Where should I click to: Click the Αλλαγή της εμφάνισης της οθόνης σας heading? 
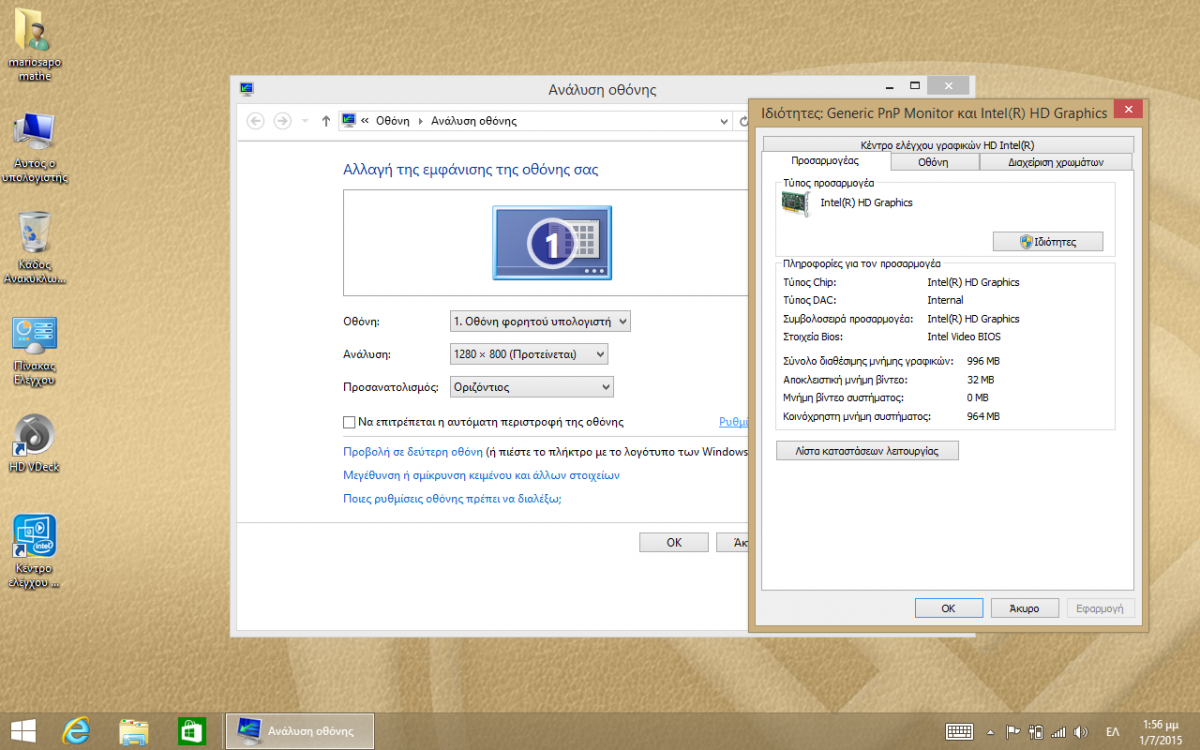[471, 170]
